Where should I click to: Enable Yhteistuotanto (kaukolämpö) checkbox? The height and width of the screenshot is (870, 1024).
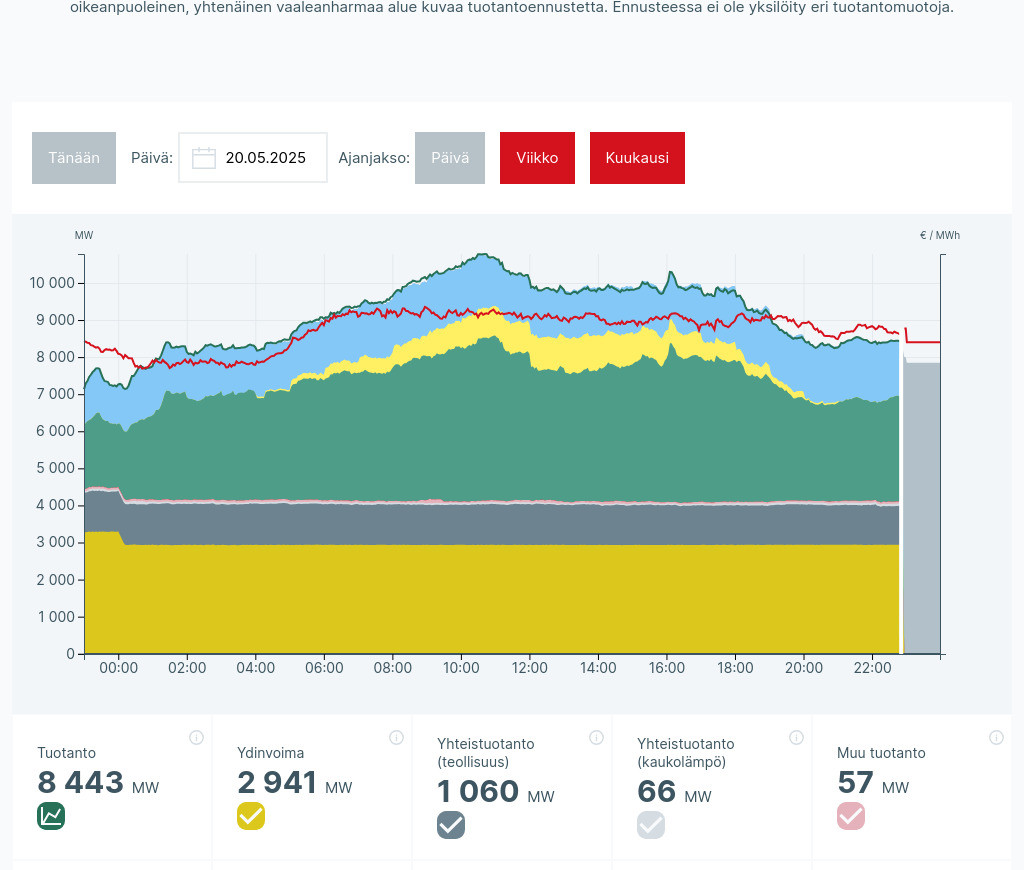[651, 825]
